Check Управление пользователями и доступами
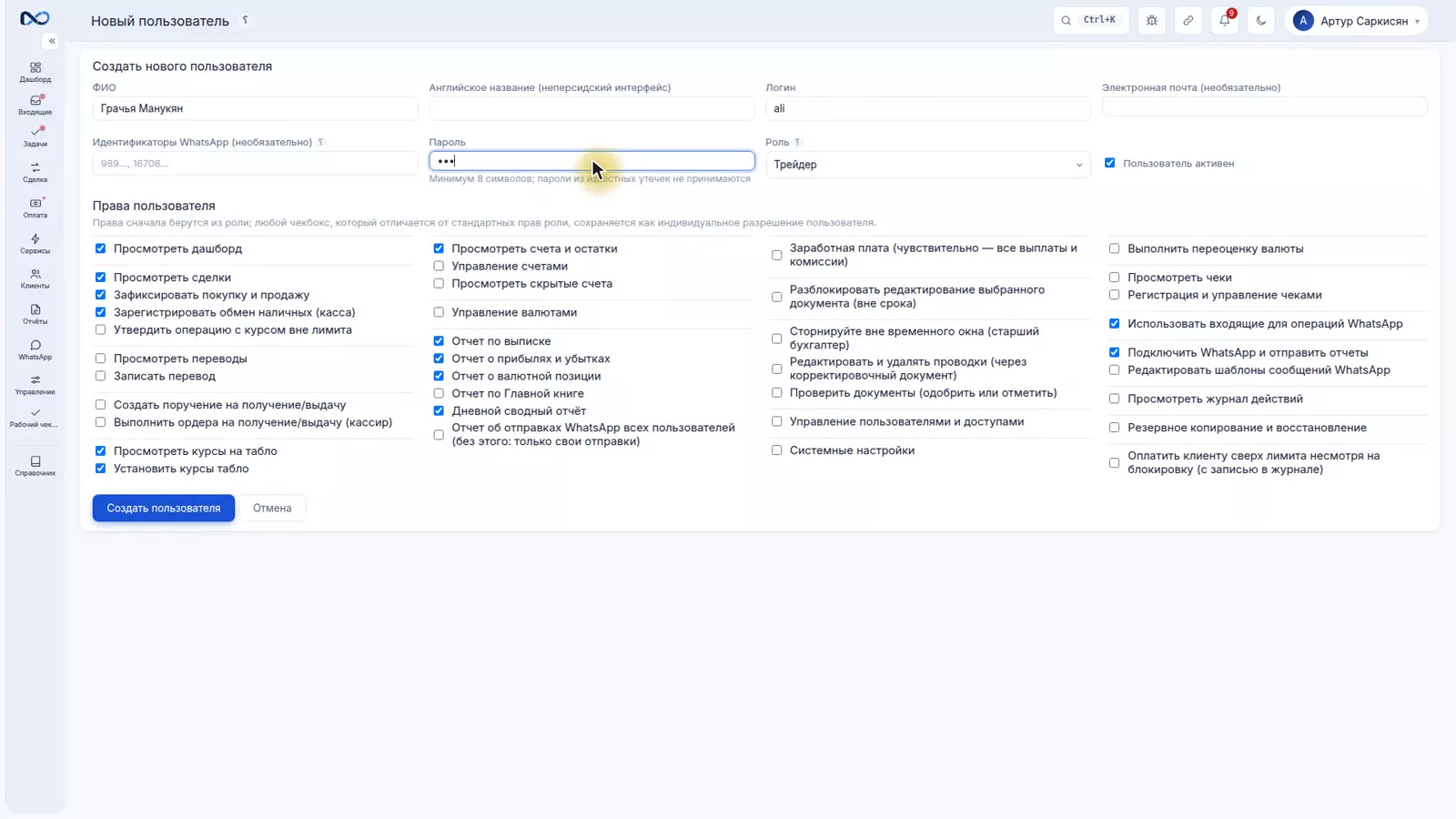This screenshot has width=1456, height=819. pyautogui.click(x=776, y=421)
